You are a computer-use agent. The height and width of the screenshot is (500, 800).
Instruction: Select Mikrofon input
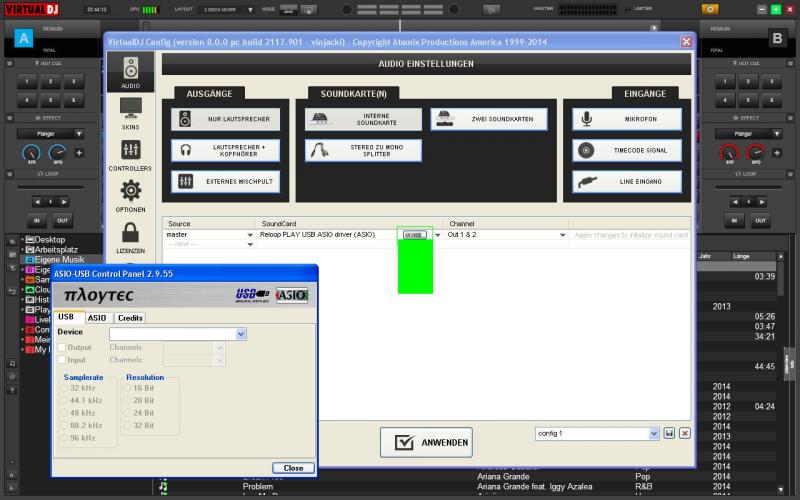[x=627, y=119]
